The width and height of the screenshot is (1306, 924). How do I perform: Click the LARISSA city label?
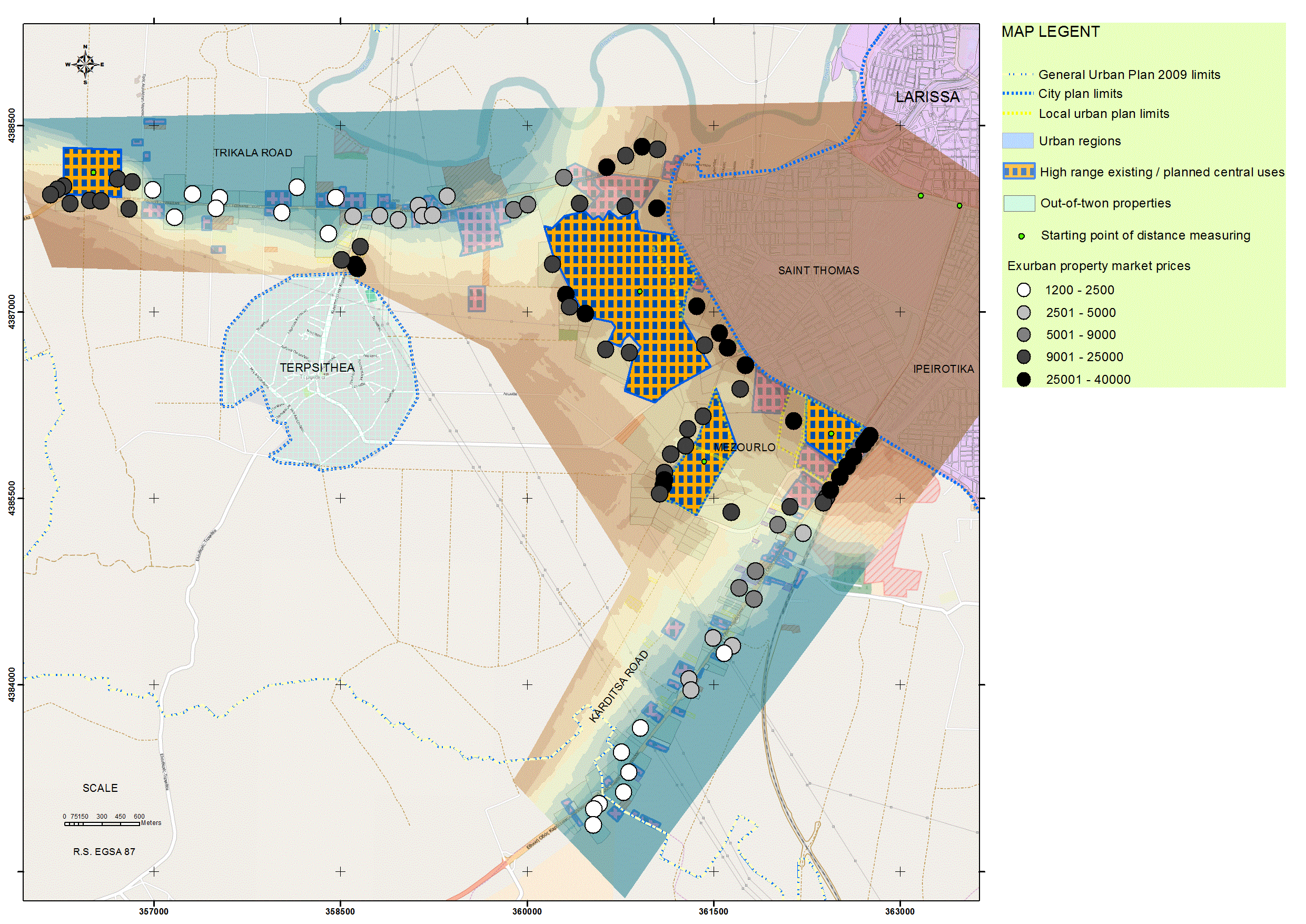[x=927, y=97]
